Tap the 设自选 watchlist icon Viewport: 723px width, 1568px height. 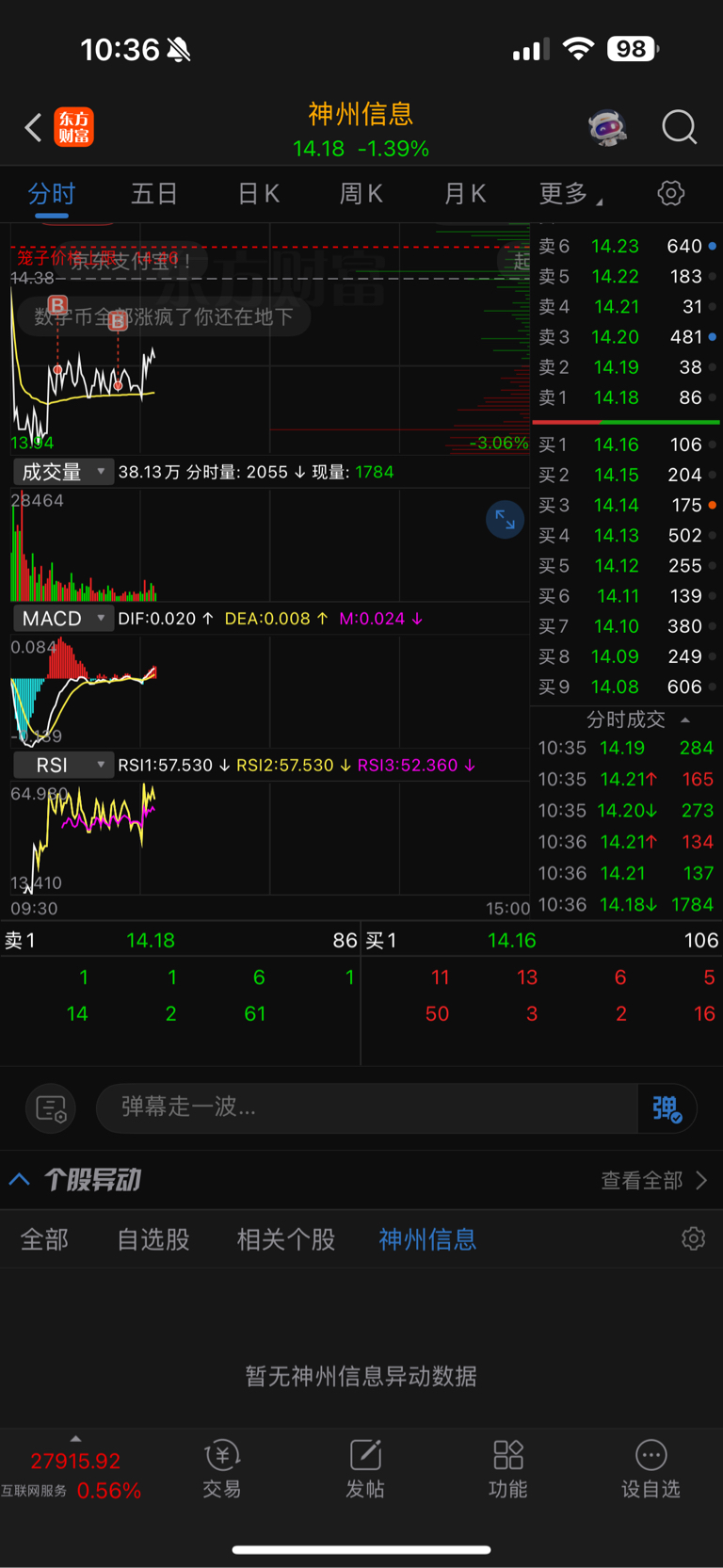[x=651, y=1468]
